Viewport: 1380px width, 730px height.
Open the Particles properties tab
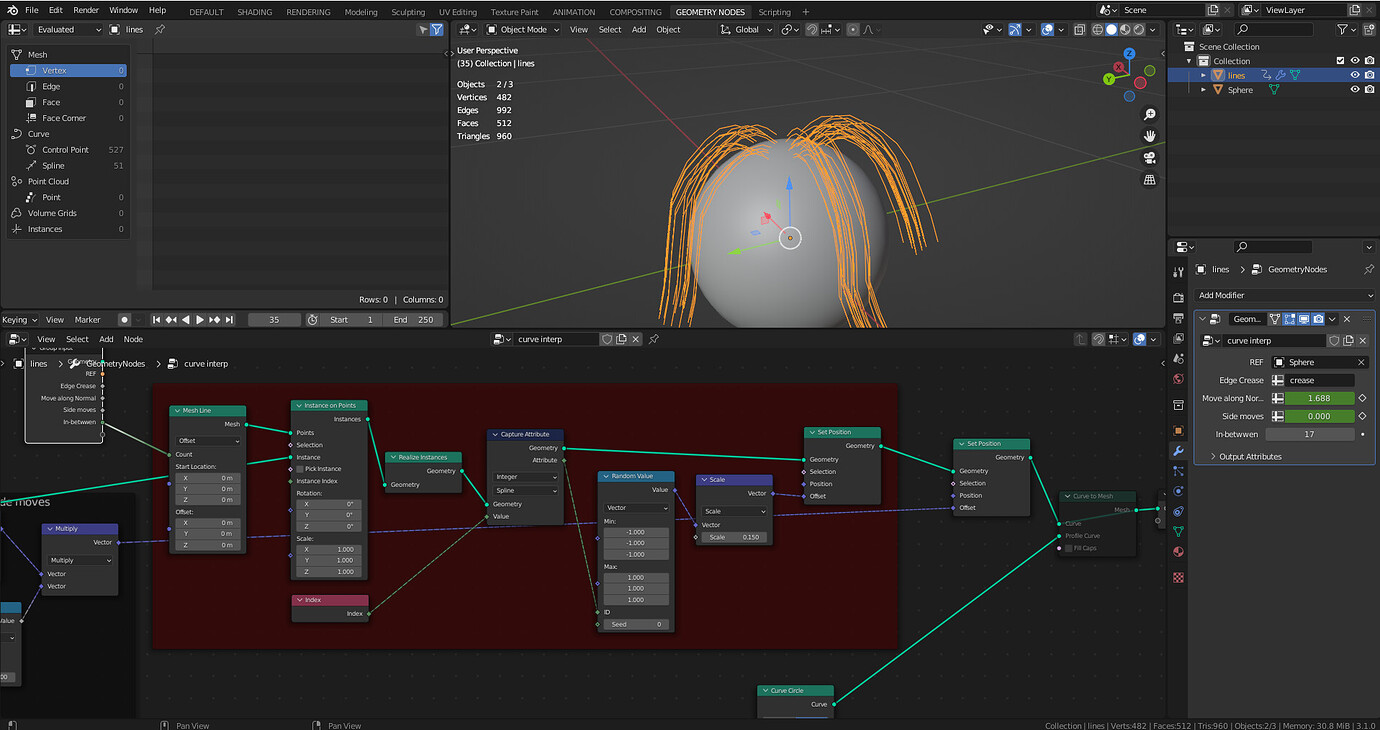[x=1178, y=471]
